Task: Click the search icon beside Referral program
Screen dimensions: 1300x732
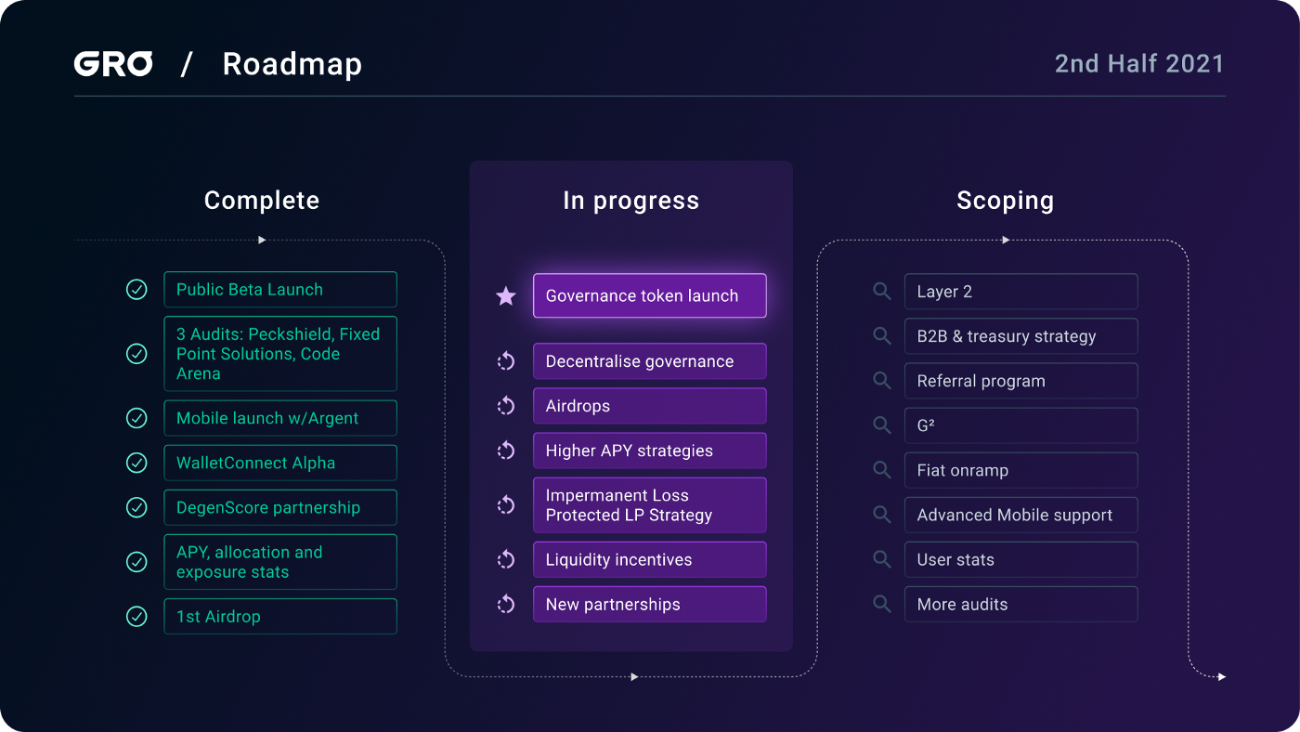Action: point(882,381)
